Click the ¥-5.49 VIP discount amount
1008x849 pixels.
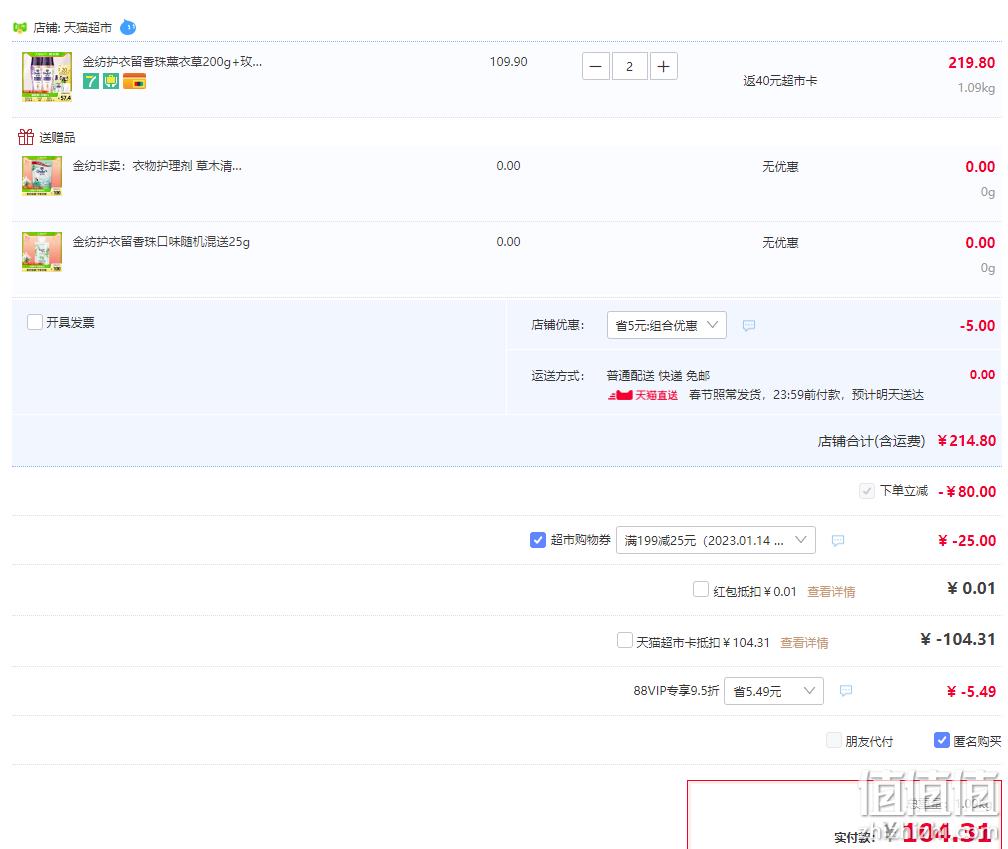[971, 692]
